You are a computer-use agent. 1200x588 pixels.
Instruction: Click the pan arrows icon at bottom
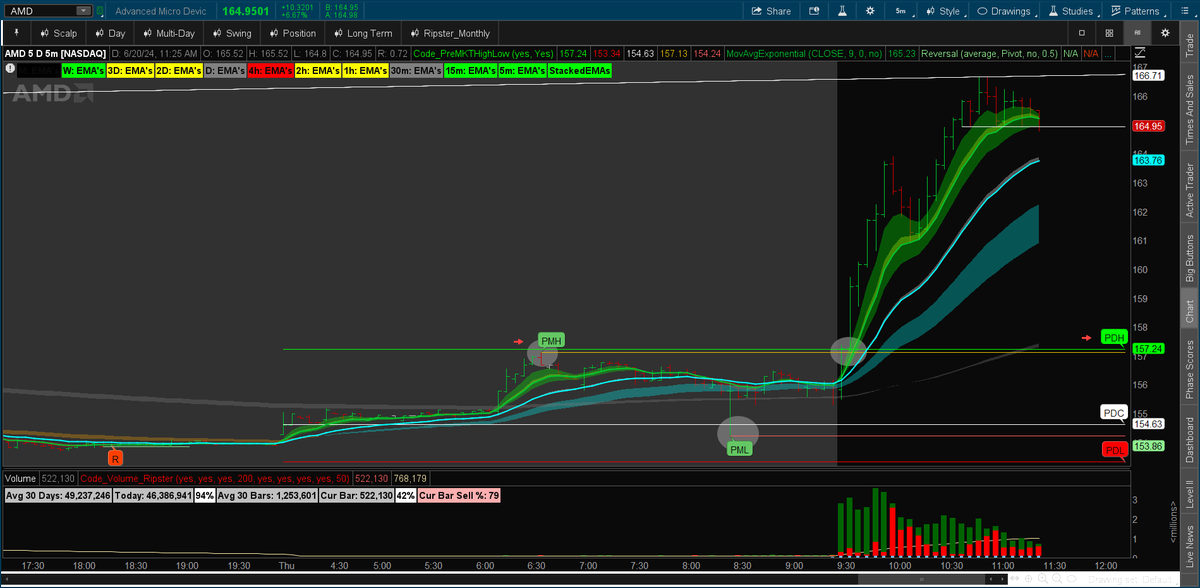(1014, 579)
